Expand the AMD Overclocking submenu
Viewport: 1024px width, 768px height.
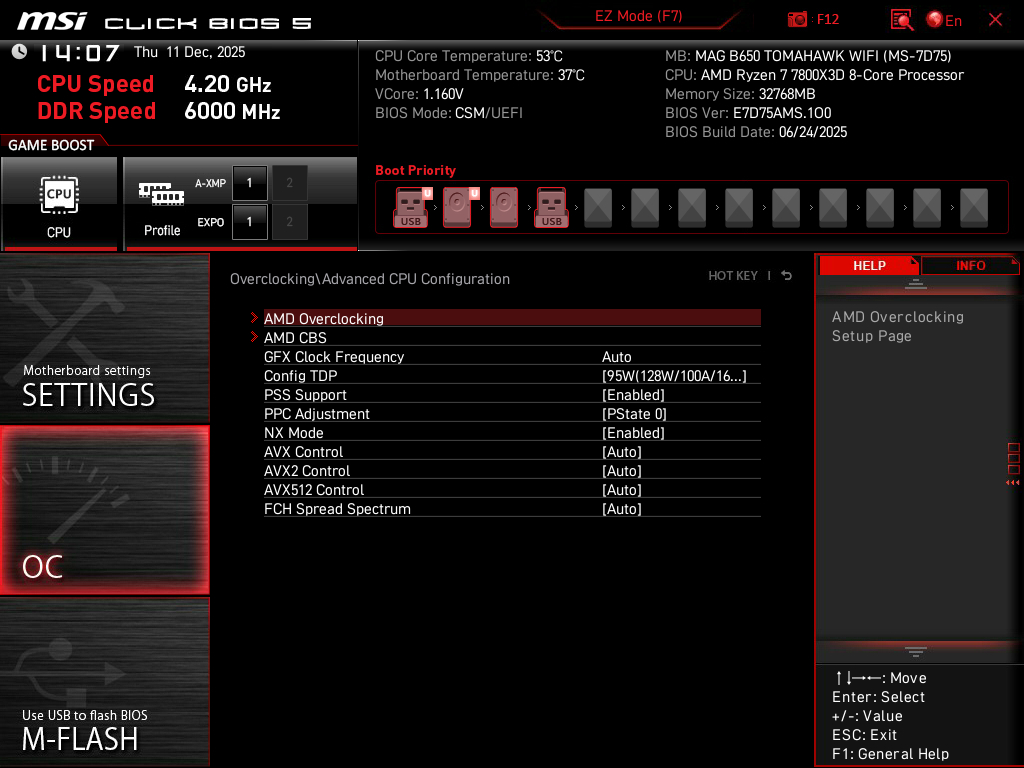512,318
